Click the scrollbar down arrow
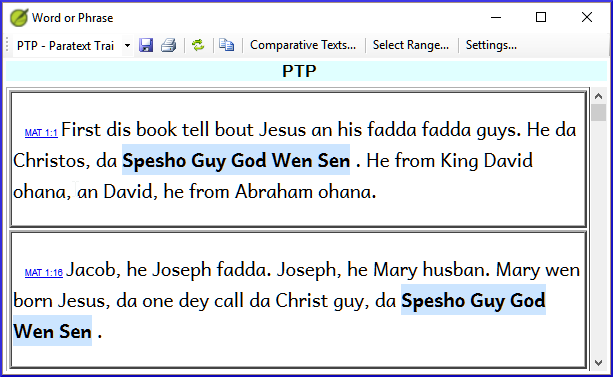613x377 pixels. (x=598, y=363)
